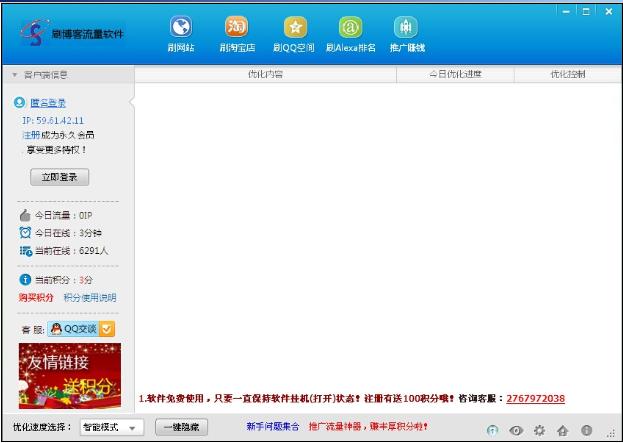
Task: Open the 刷QQ空间 star icon
Action: click(x=295, y=28)
